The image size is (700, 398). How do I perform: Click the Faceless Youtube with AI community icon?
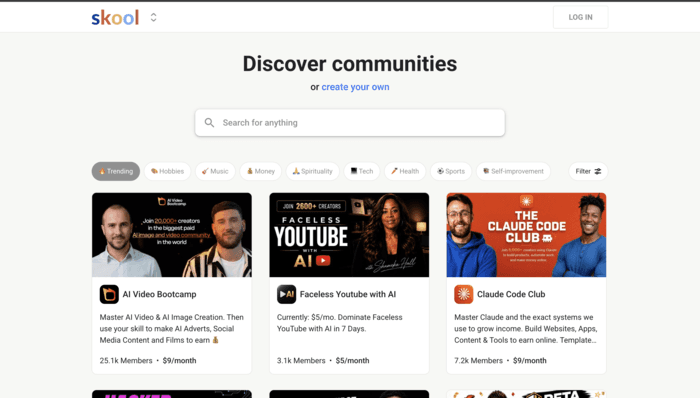[286, 294]
